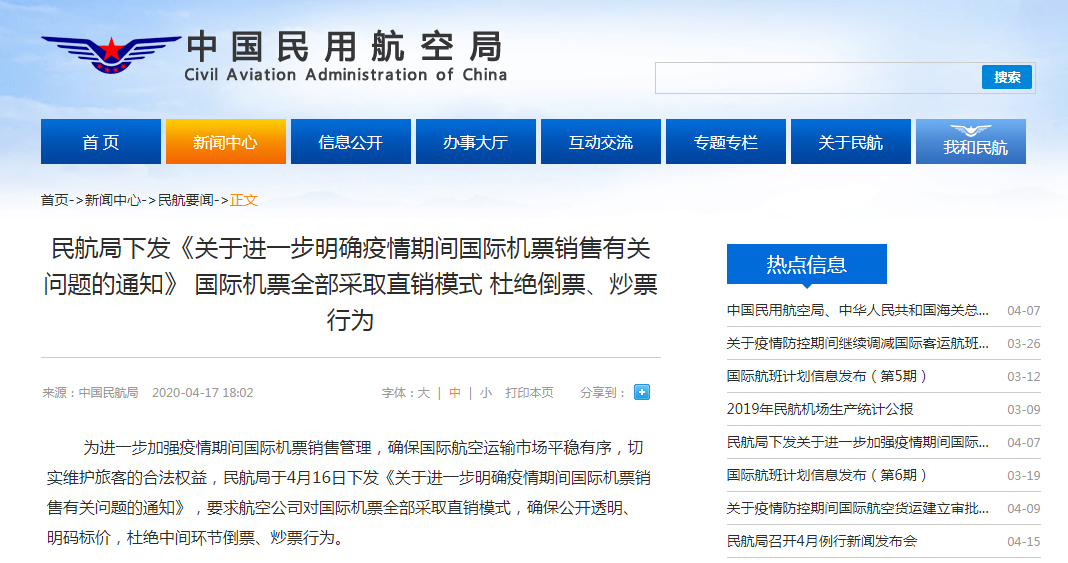Click the CAAC winged star logo
The width and height of the screenshot is (1068, 563).
pos(111,54)
